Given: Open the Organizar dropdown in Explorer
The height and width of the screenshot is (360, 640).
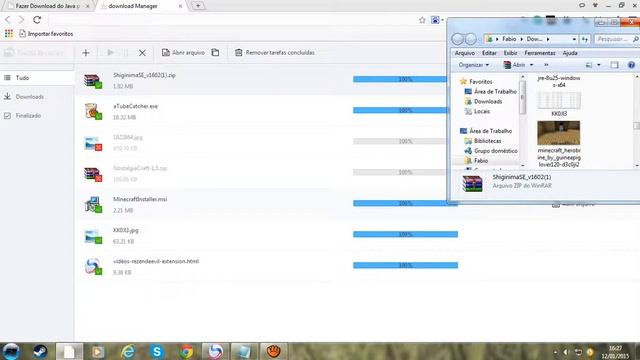Looking at the screenshot, I should (x=473, y=65).
